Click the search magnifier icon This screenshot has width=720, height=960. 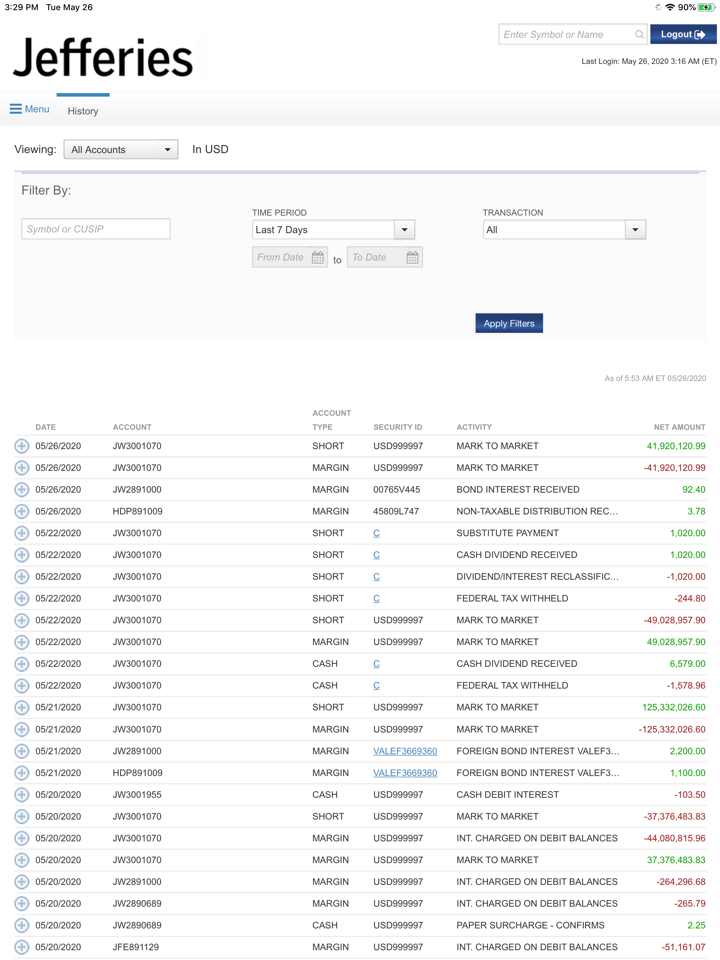point(639,35)
